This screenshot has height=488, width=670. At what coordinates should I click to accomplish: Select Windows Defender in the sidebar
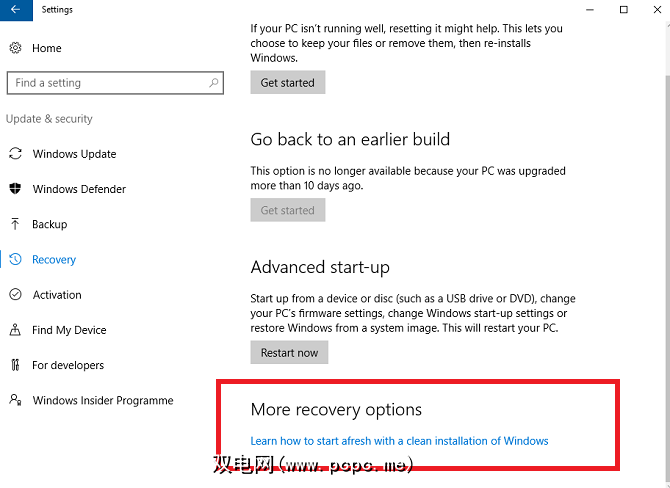pos(79,189)
